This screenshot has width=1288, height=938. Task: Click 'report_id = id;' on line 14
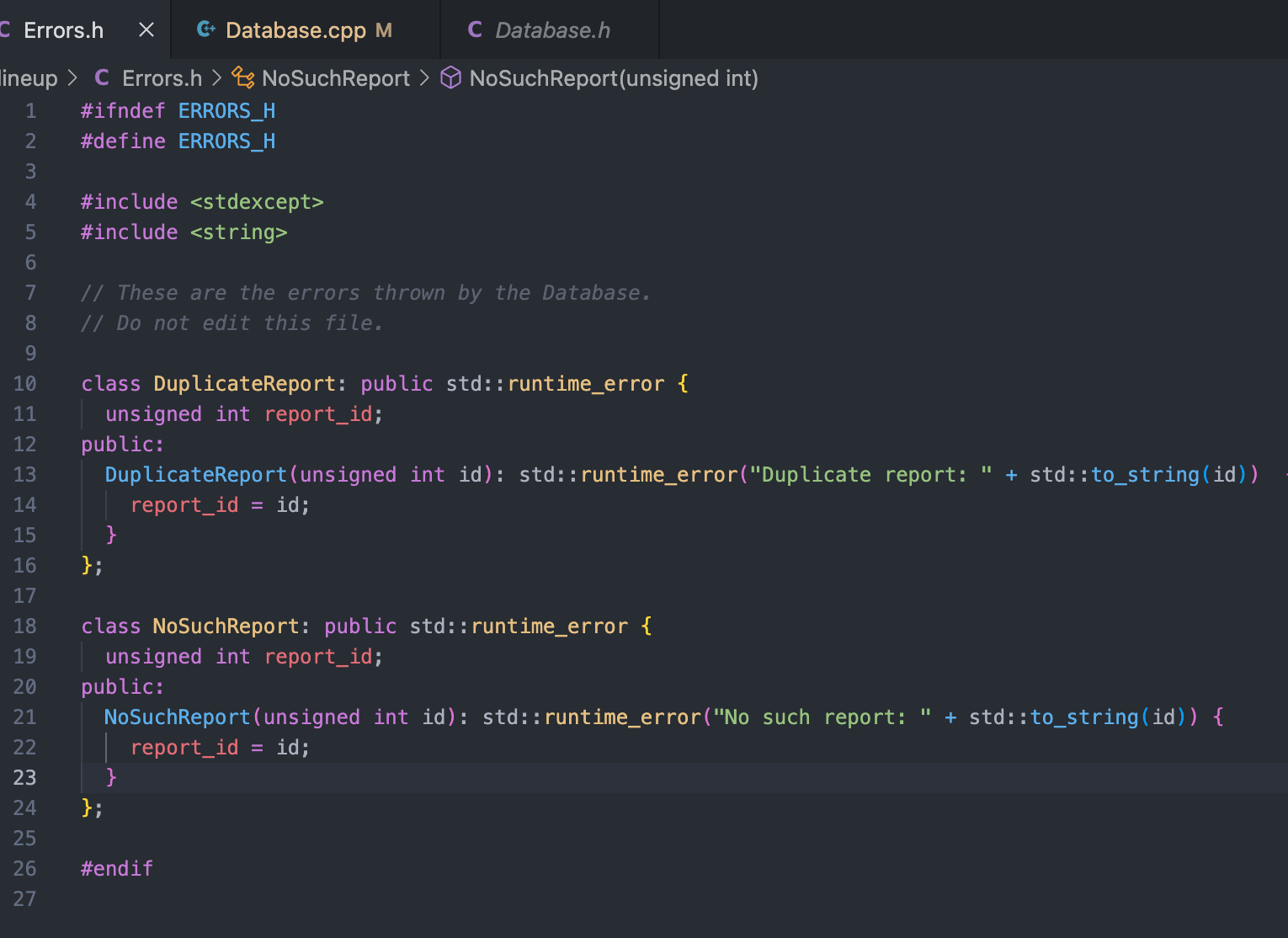(221, 505)
